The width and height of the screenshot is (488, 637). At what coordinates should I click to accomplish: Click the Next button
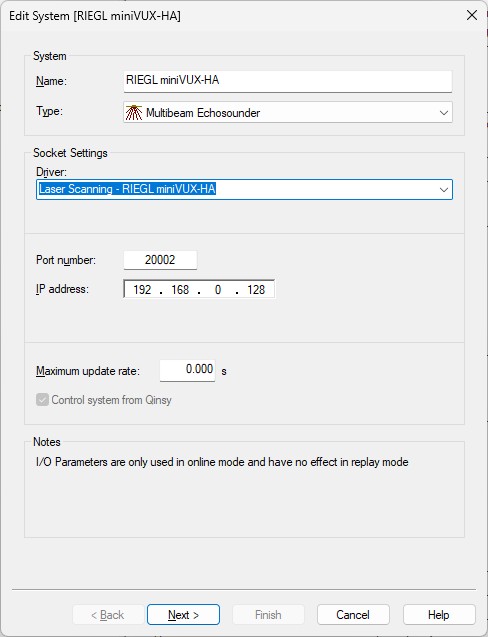[x=183, y=615]
